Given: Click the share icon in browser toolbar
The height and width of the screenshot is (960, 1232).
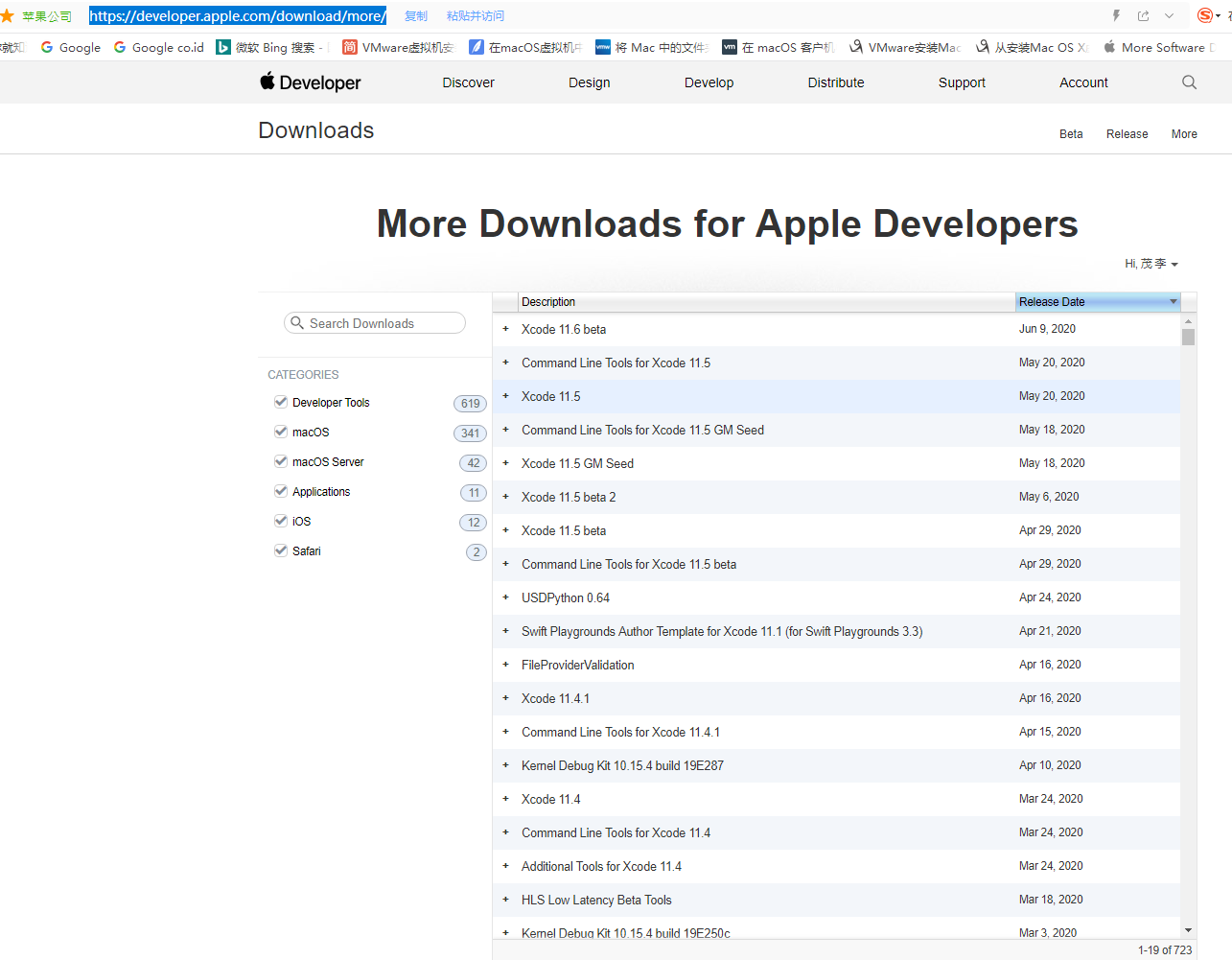Looking at the screenshot, I should [1143, 15].
